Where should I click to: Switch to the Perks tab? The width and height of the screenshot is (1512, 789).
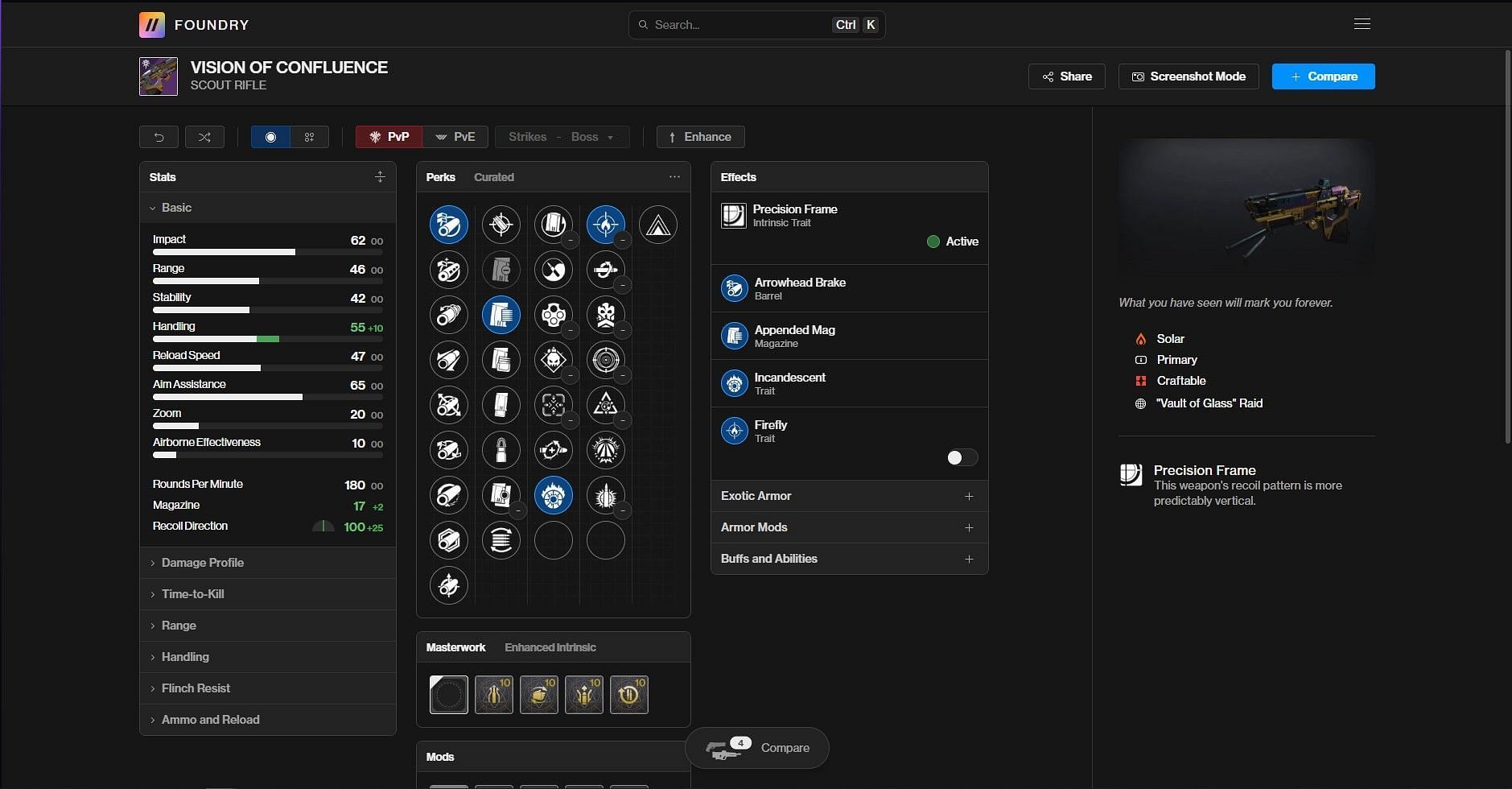[440, 177]
